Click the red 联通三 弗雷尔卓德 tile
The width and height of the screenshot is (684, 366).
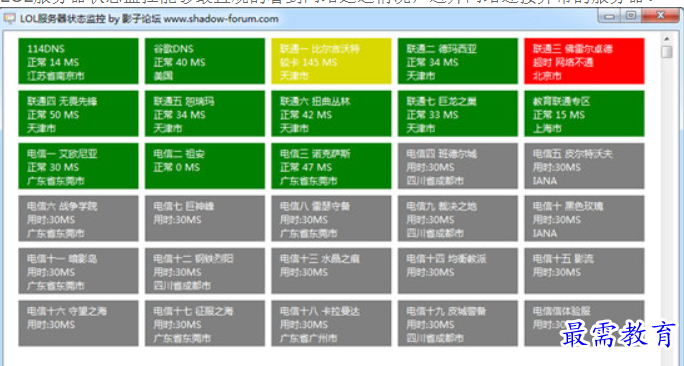(585, 61)
